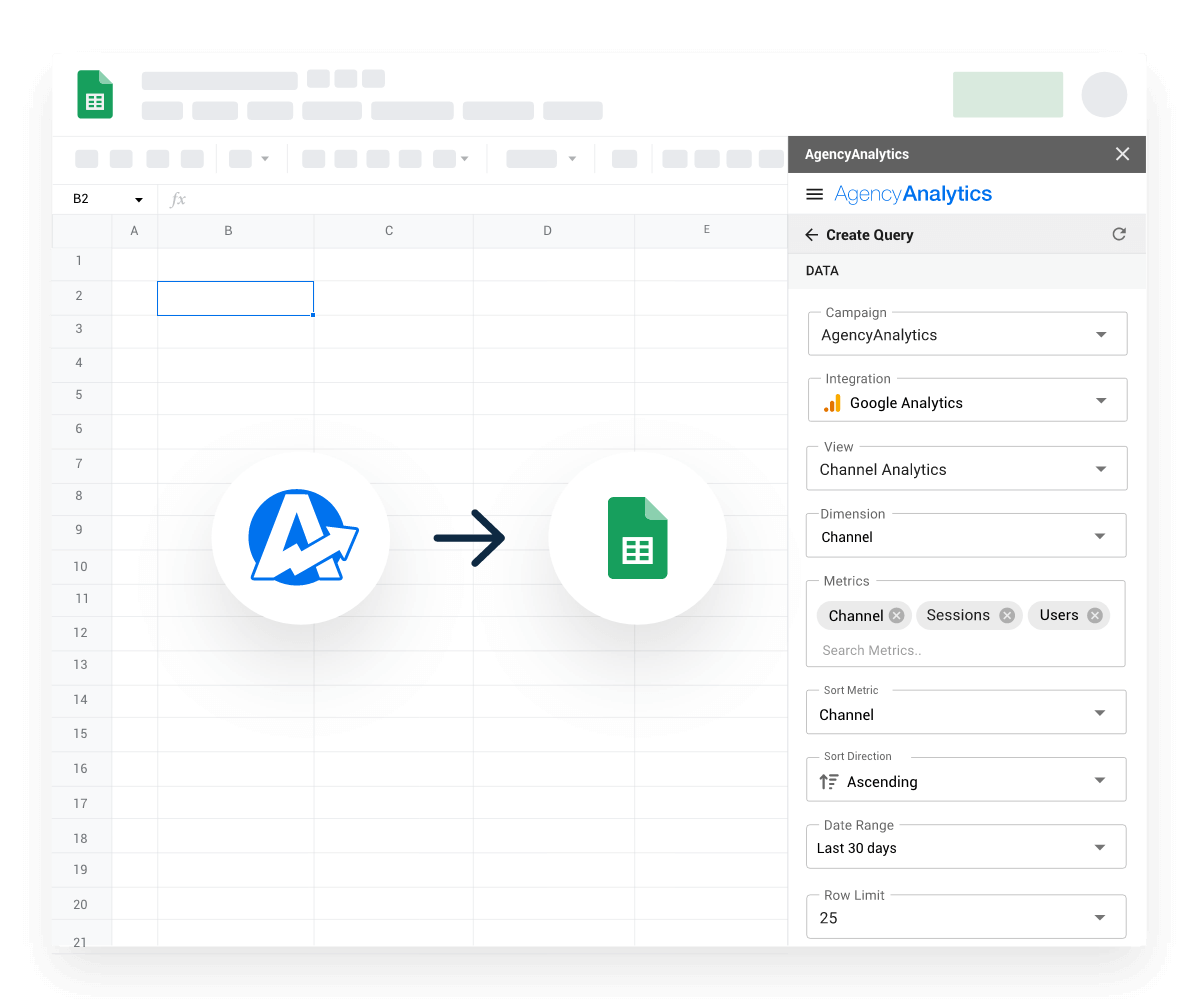Click the fx formula icon
This screenshot has height=1000, width=1200.
click(178, 200)
